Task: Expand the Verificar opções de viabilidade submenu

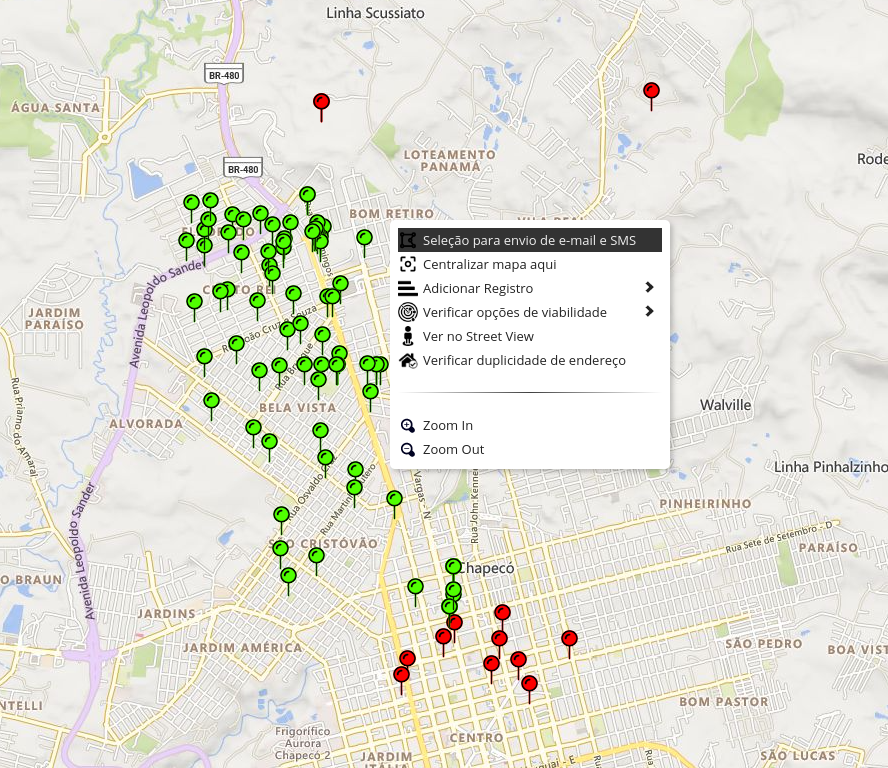Action: click(x=650, y=311)
